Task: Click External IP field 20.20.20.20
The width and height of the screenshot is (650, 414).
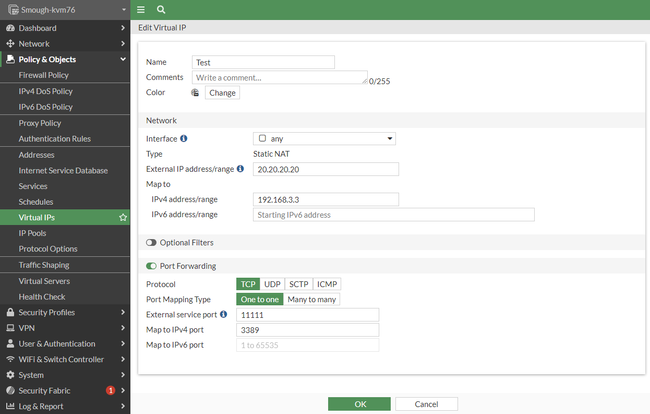Action: pyautogui.click(x=326, y=169)
